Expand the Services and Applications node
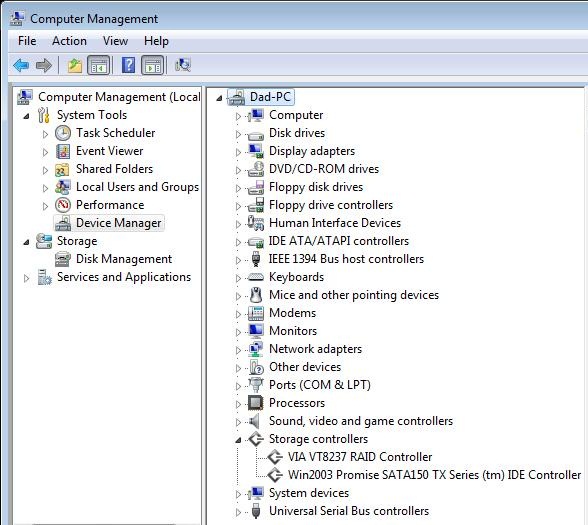This screenshot has width=588, height=525. pyautogui.click(x=26, y=278)
